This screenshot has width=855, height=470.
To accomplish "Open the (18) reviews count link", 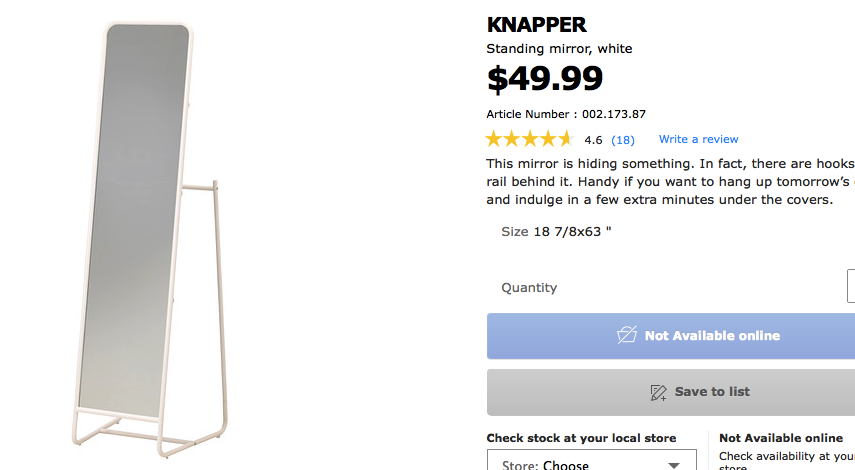I will (x=622, y=139).
